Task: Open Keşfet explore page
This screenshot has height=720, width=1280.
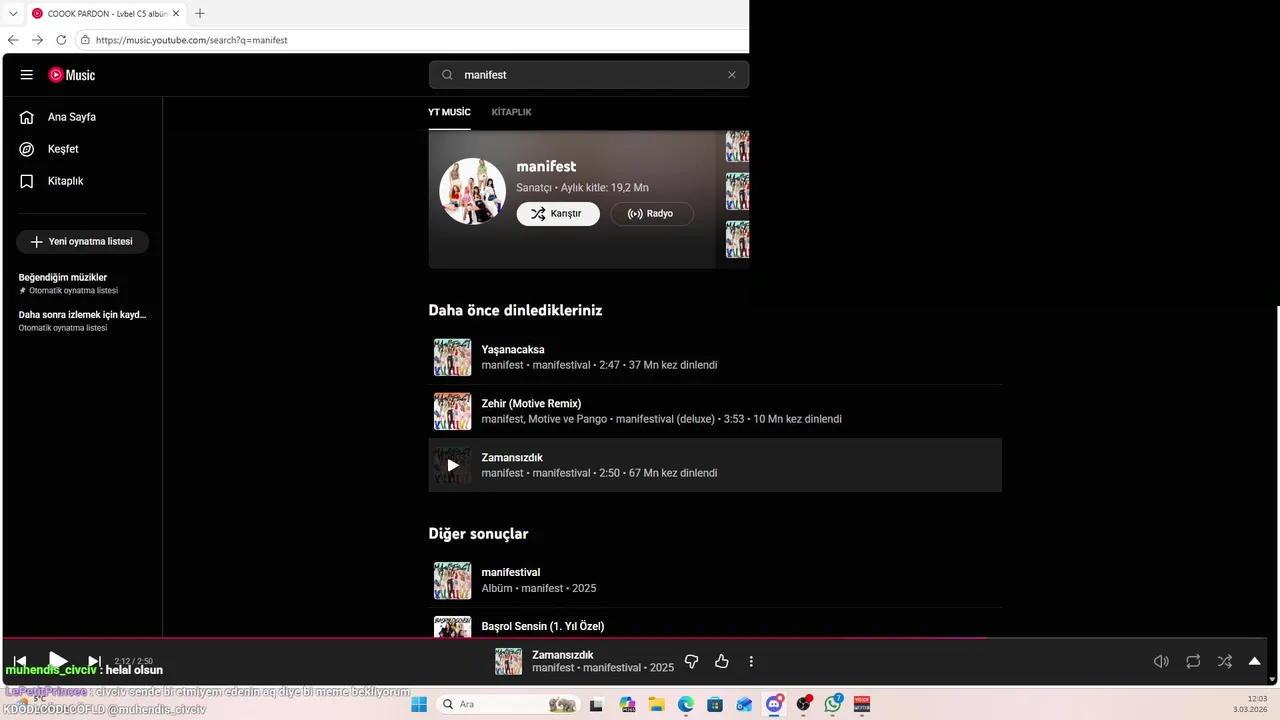Action: click(63, 149)
